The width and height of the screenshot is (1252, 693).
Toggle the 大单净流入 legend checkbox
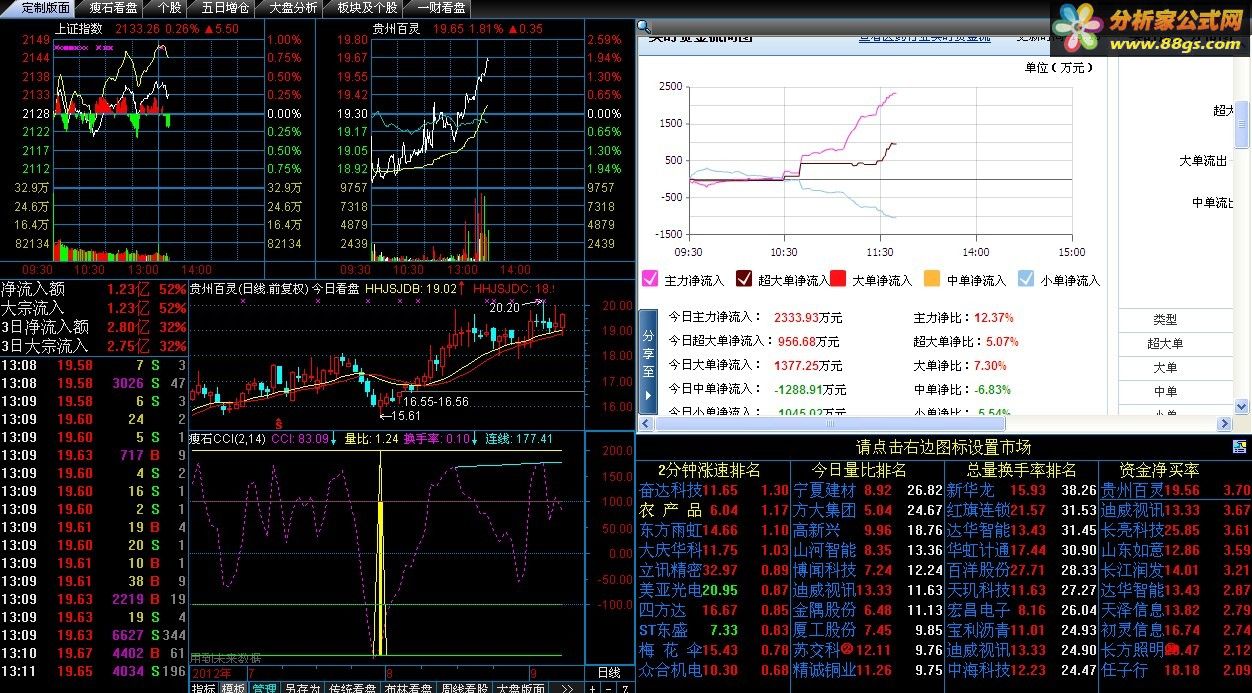click(x=838, y=279)
